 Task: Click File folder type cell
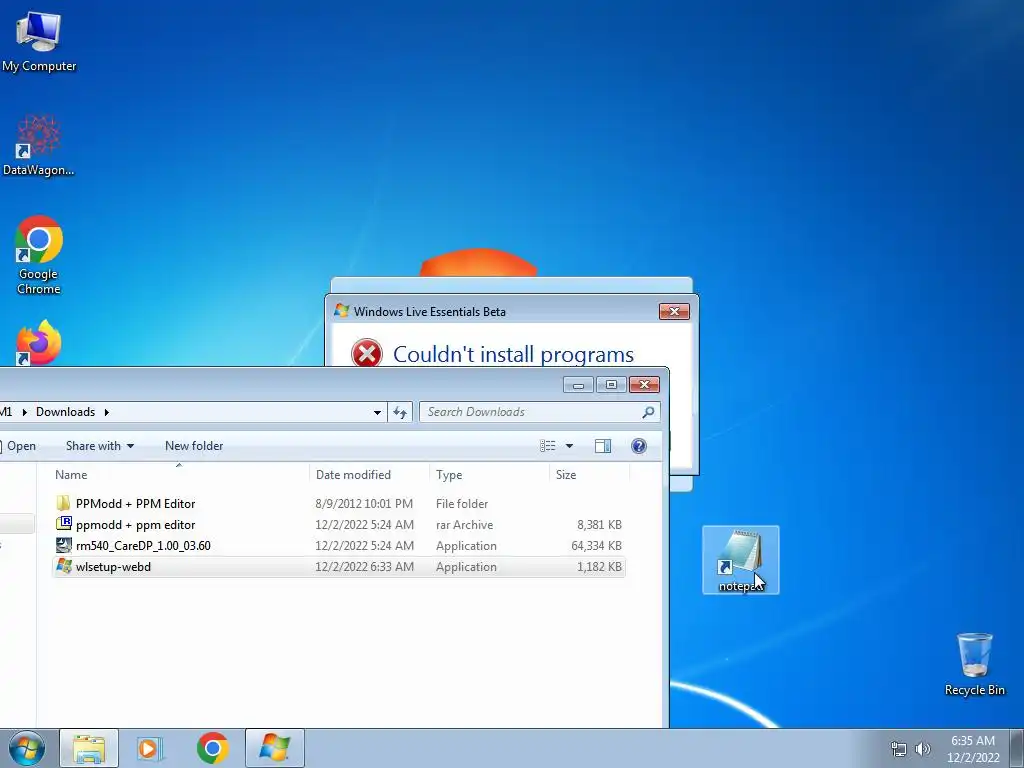pos(462,504)
